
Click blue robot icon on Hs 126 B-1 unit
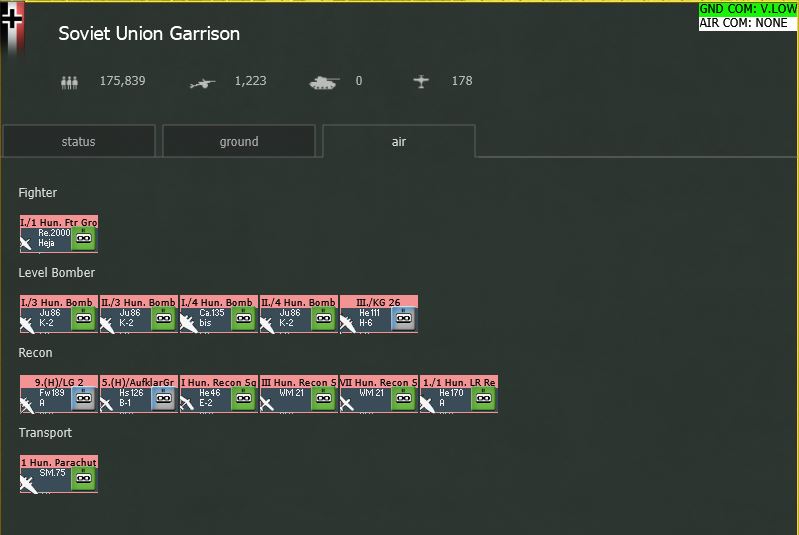[x=163, y=398]
